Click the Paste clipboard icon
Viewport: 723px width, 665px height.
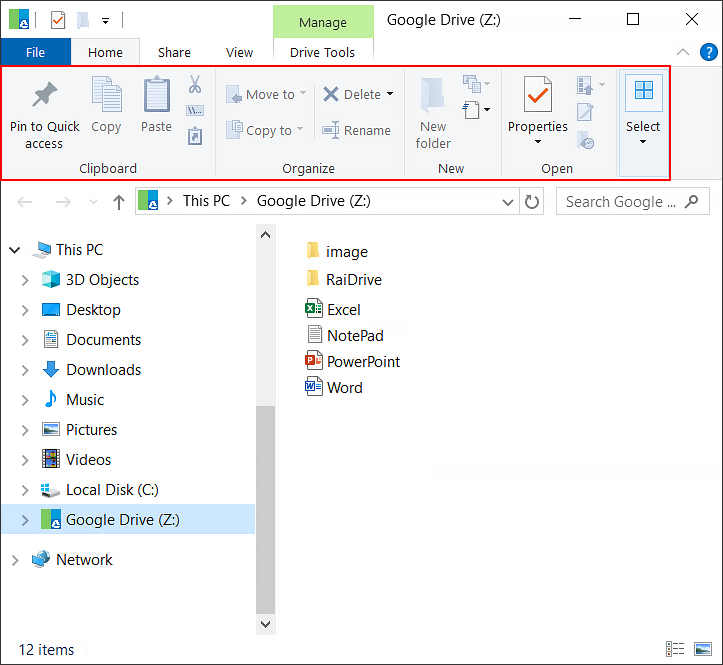pyautogui.click(x=157, y=95)
